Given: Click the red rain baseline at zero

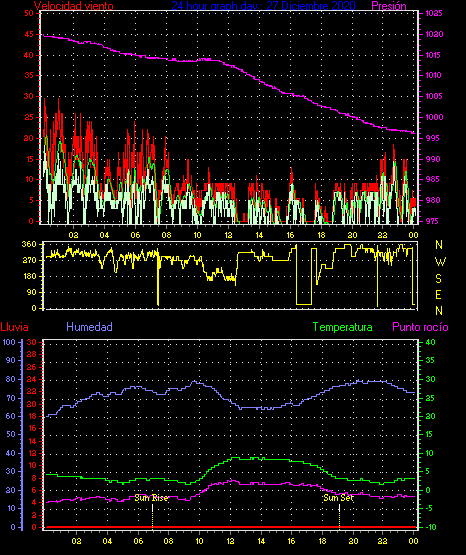Looking at the screenshot, I should pos(230,527).
